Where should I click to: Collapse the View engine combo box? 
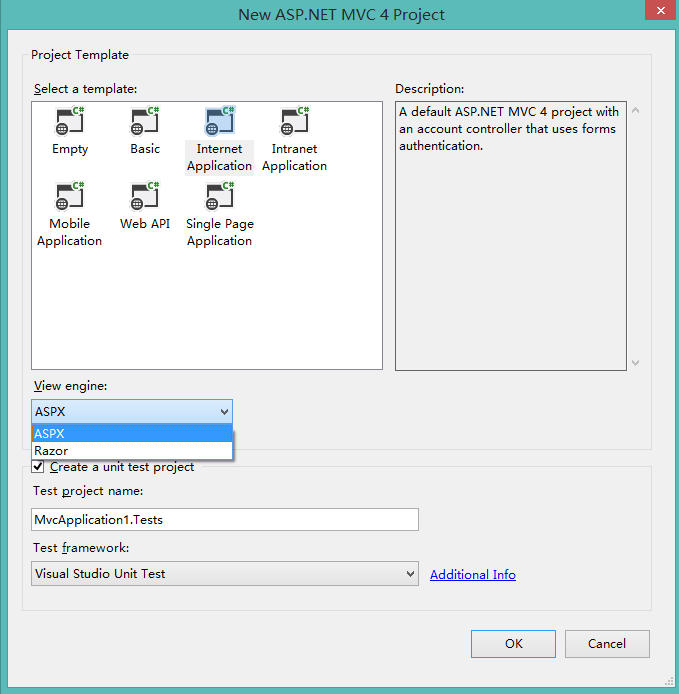pos(132,412)
